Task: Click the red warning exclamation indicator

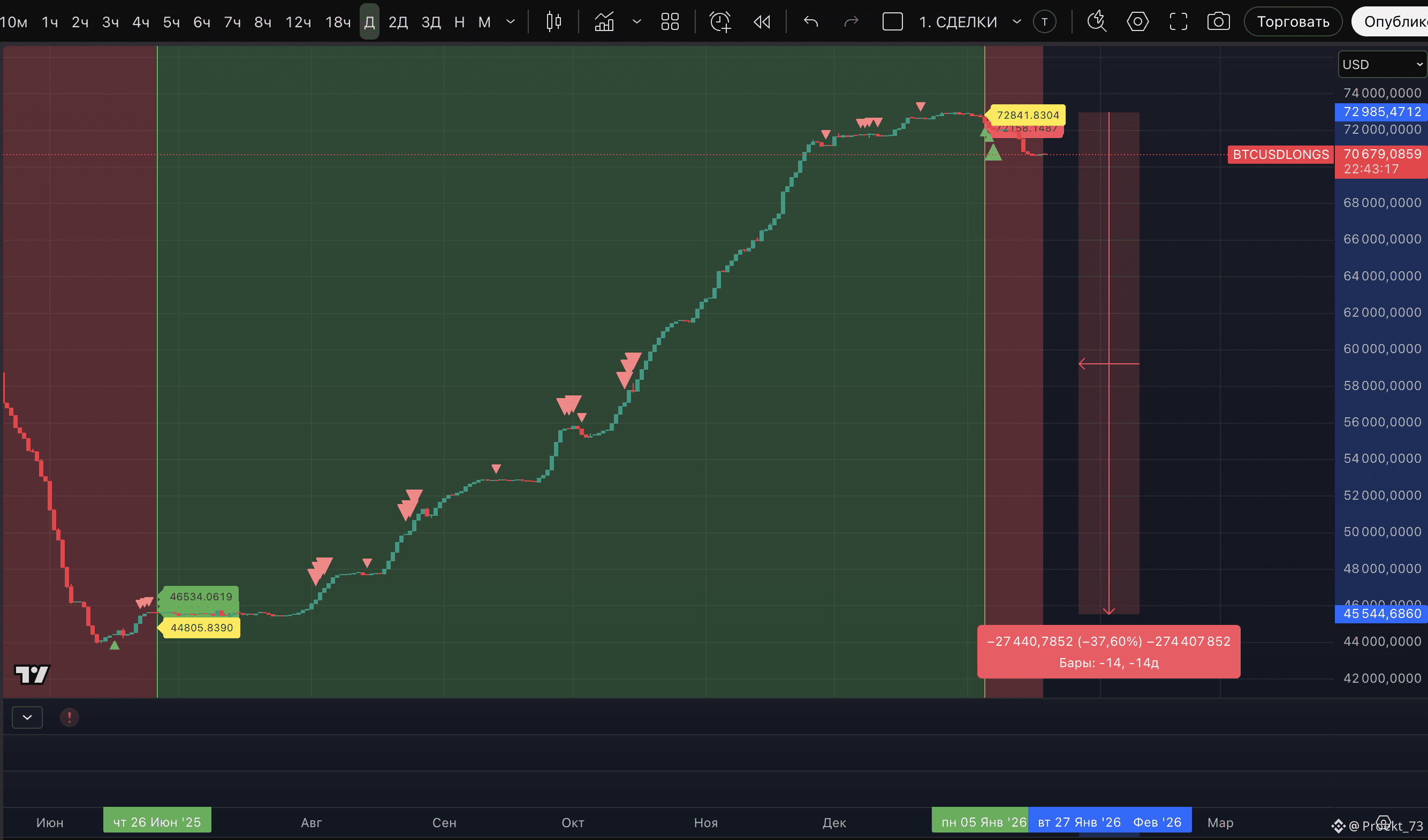Action: [69, 717]
